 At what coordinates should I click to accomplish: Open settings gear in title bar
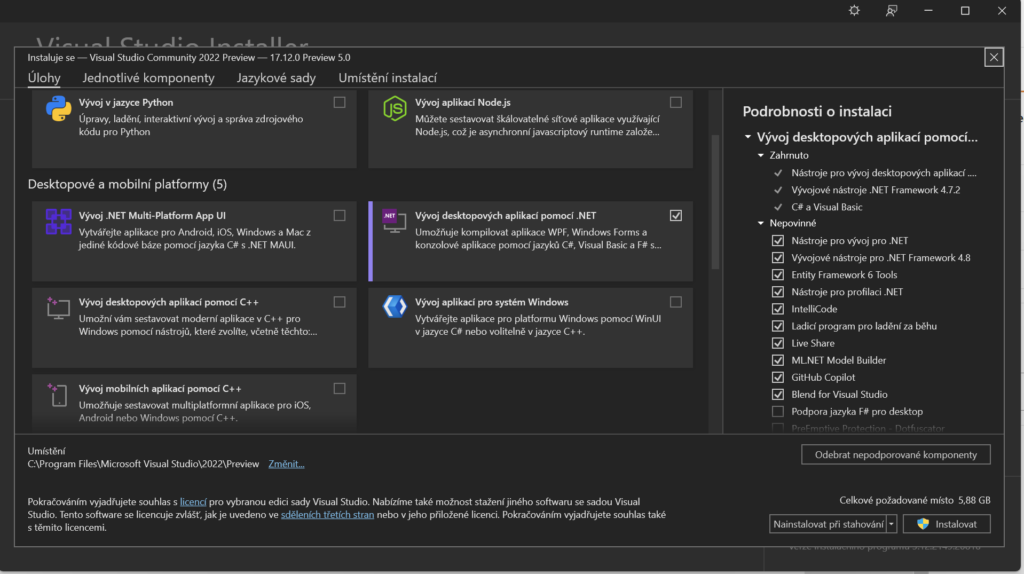(854, 11)
